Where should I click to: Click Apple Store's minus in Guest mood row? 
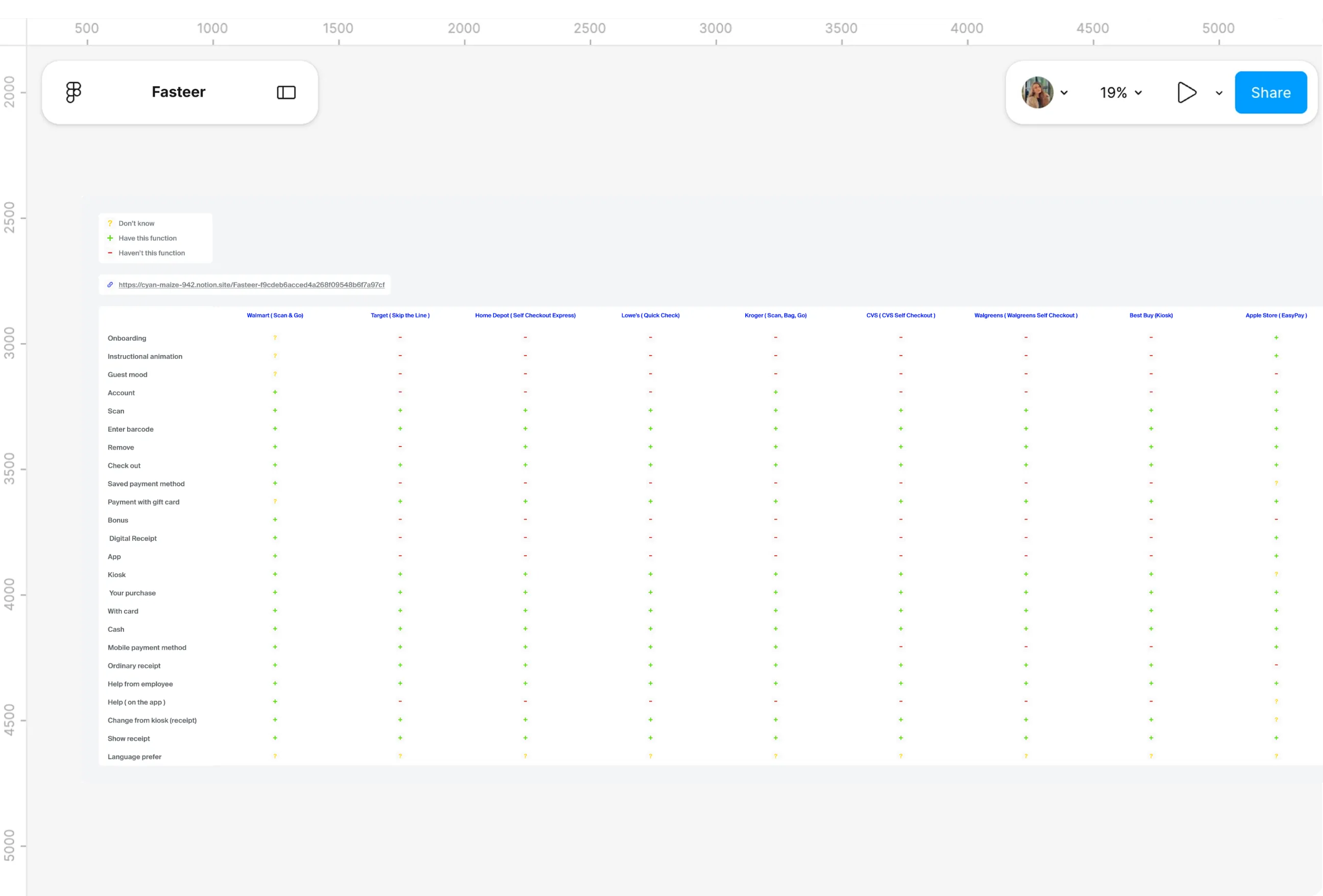coord(1277,374)
